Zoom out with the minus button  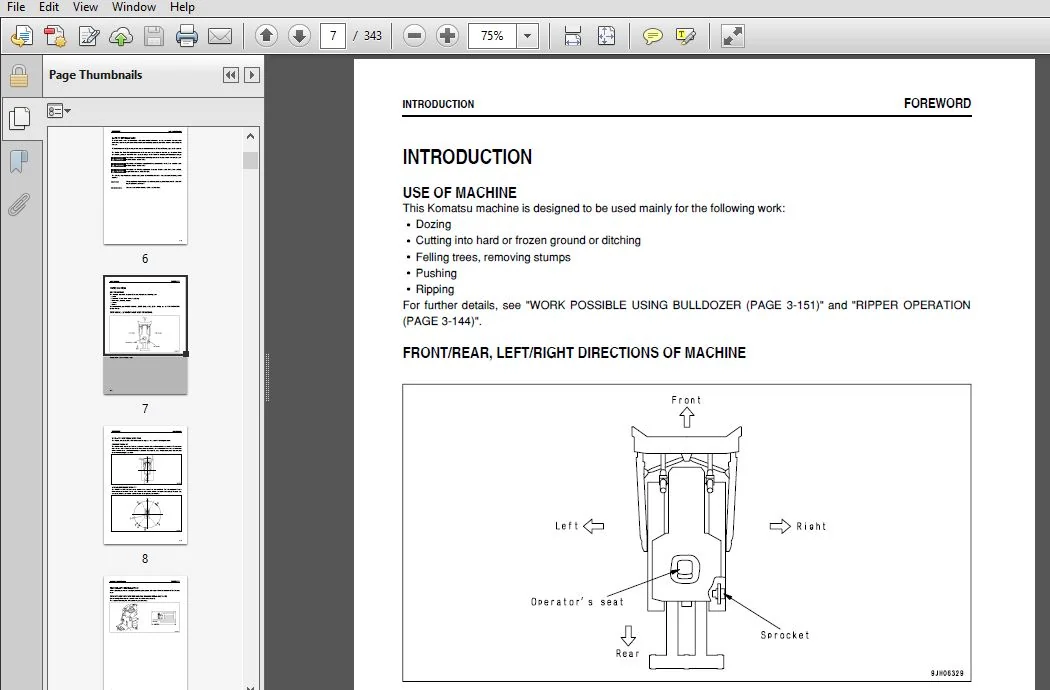pyautogui.click(x=415, y=36)
